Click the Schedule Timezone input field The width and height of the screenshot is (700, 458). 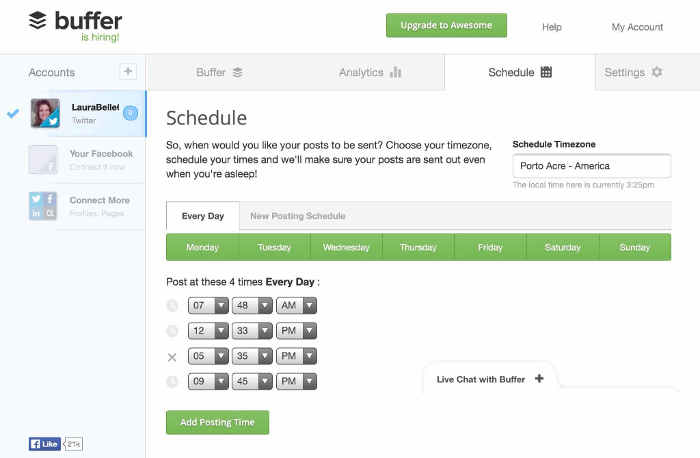point(591,166)
